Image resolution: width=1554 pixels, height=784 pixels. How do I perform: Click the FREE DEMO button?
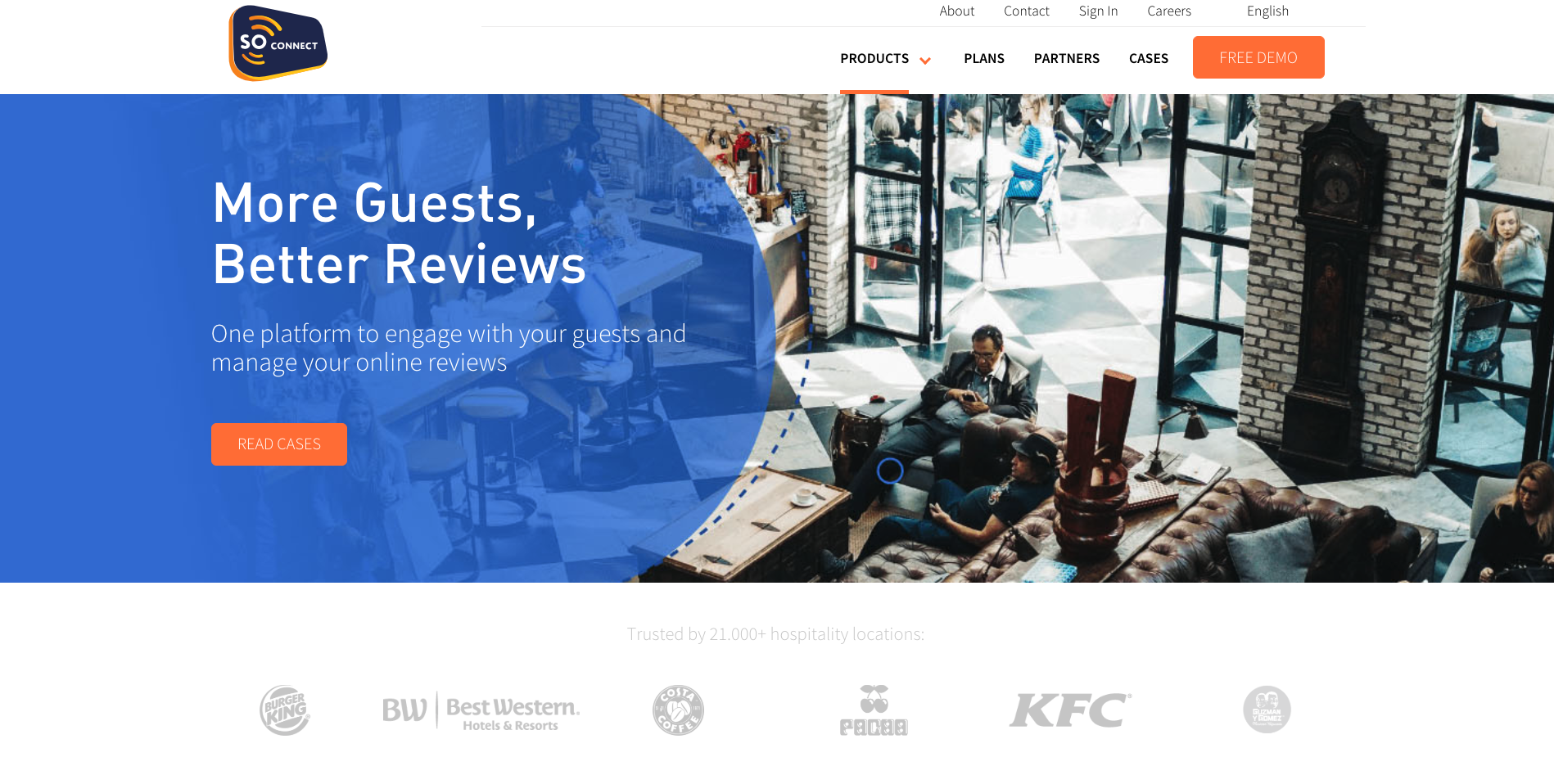pyautogui.click(x=1258, y=57)
